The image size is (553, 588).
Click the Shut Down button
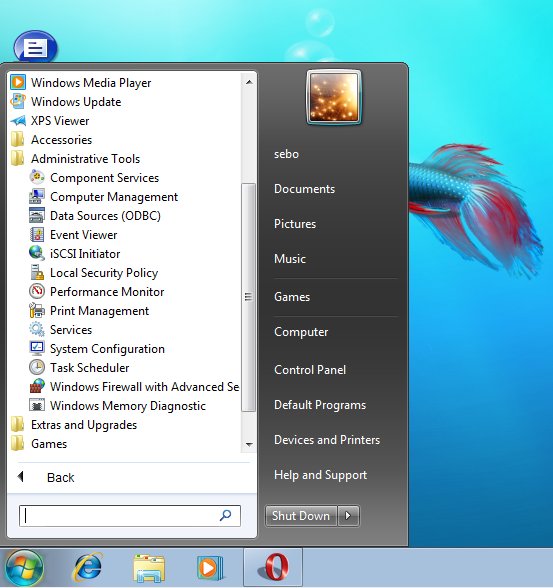(x=301, y=516)
